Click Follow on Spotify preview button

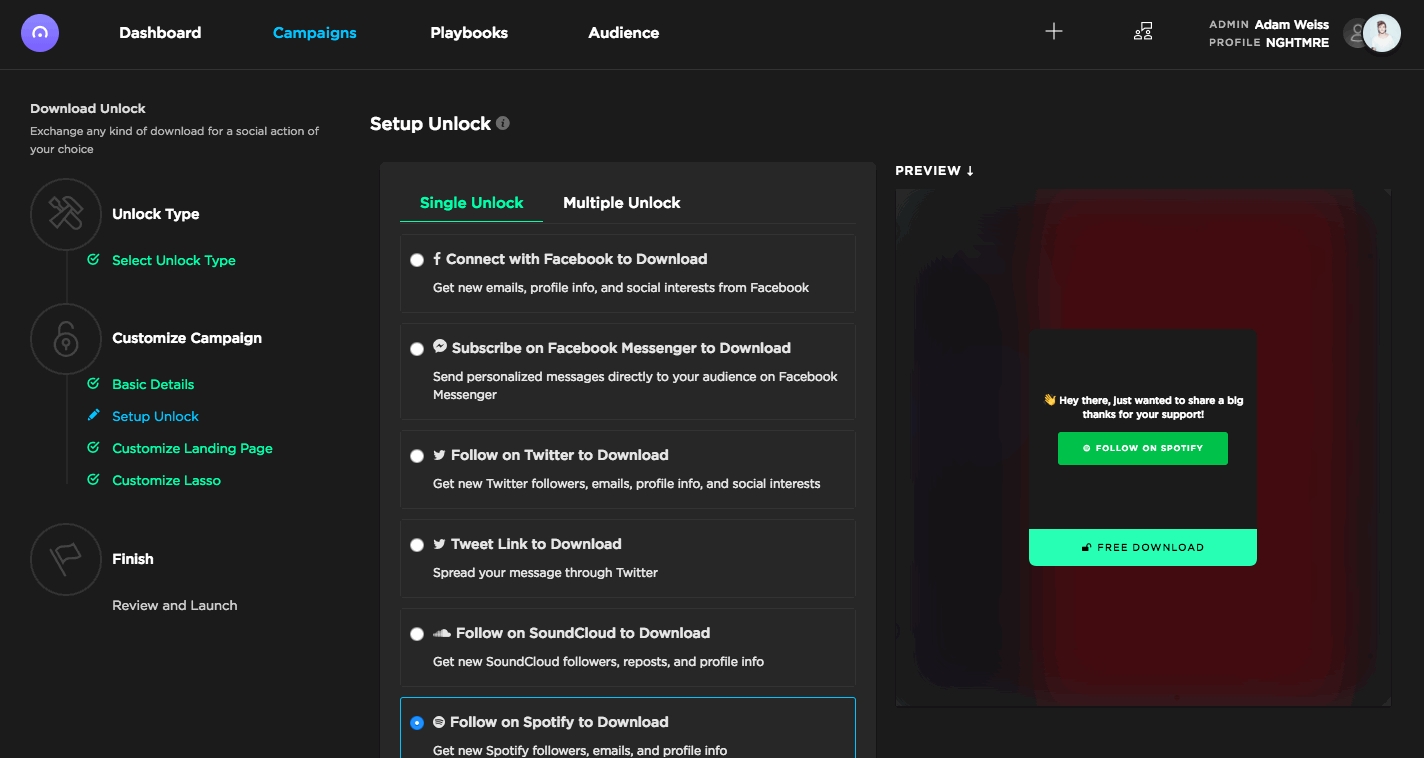coord(1143,448)
